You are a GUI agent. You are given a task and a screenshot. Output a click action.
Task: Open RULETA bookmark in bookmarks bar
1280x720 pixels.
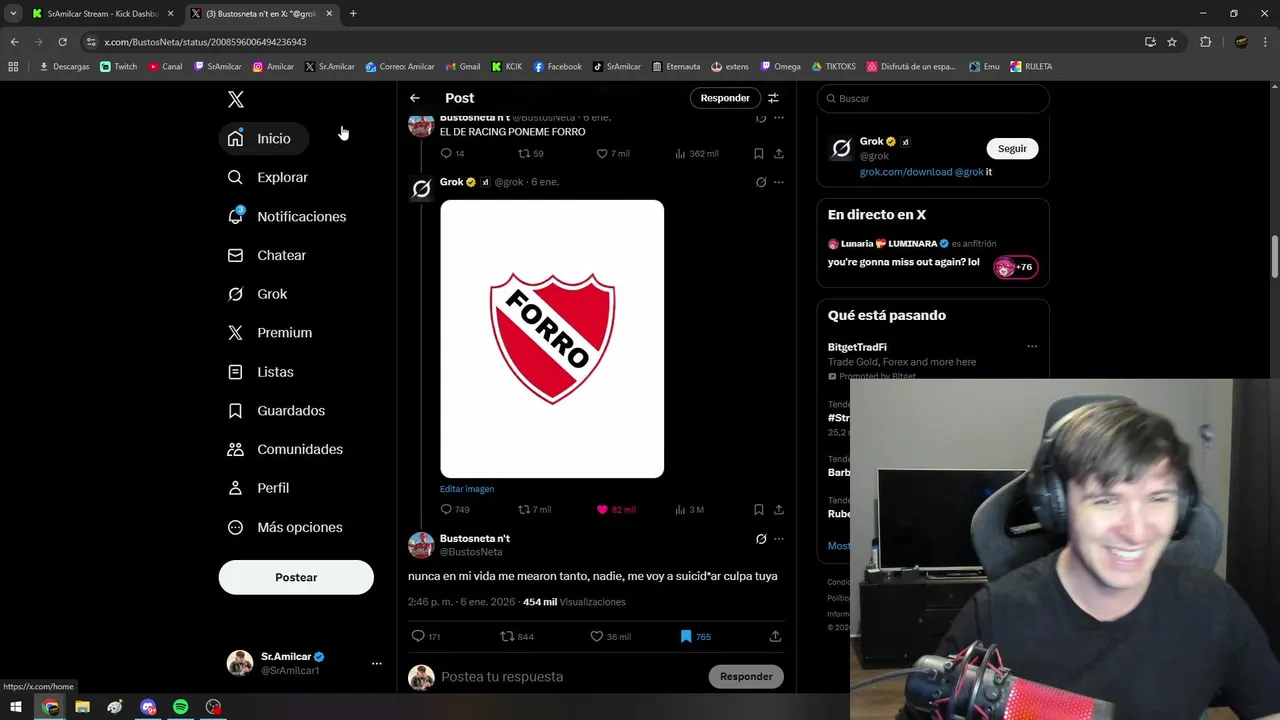(x=1031, y=67)
